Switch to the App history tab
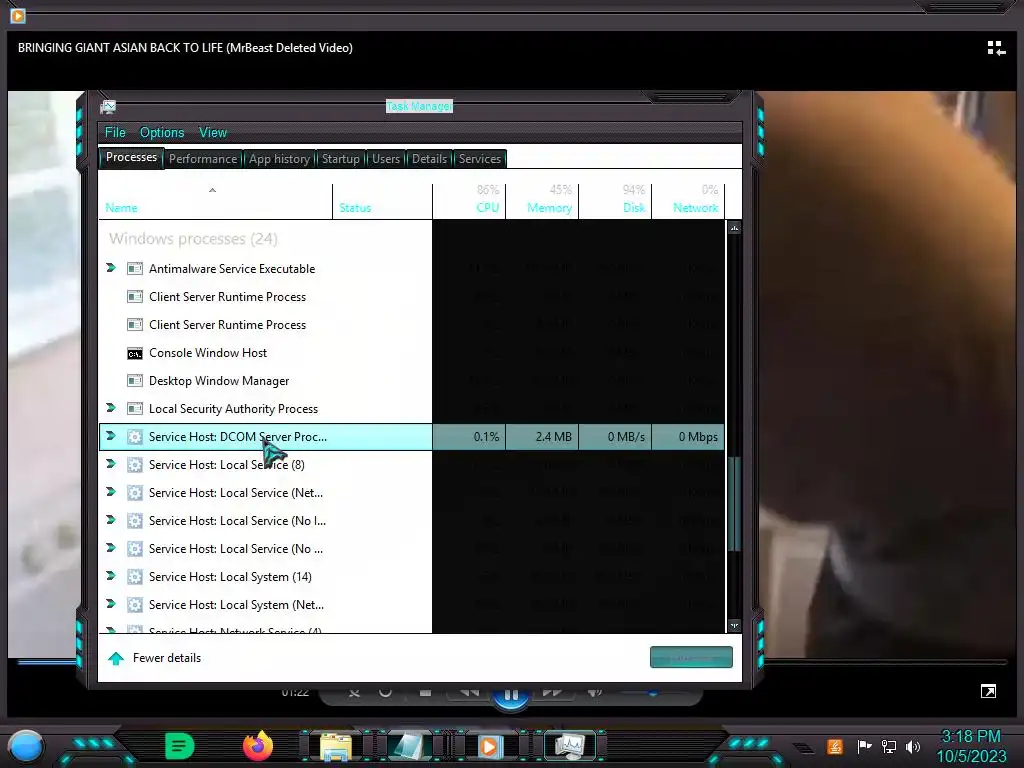The height and width of the screenshot is (768, 1024). 280,159
